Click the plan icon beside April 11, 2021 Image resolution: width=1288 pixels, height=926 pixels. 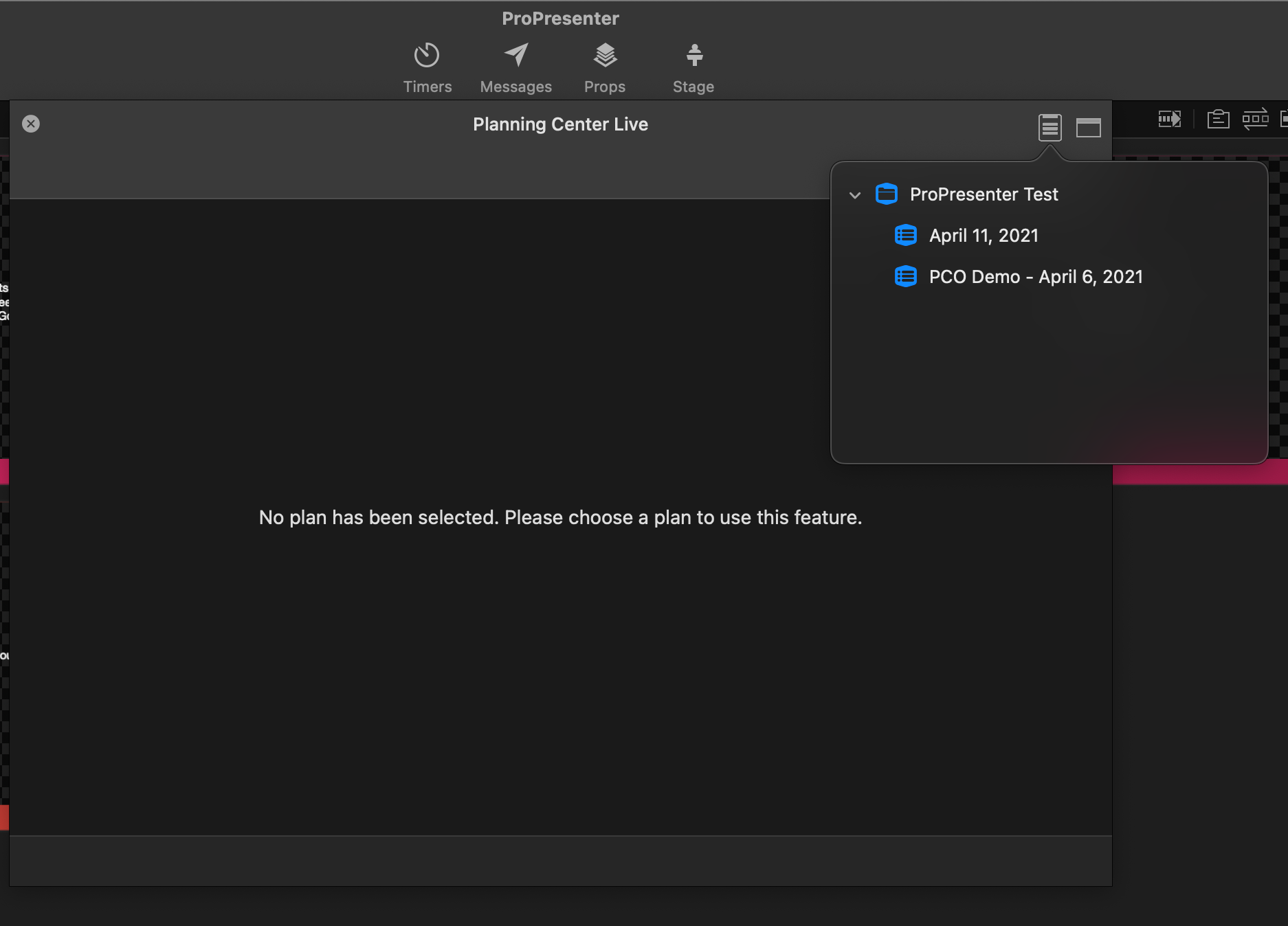coord(906,236)
